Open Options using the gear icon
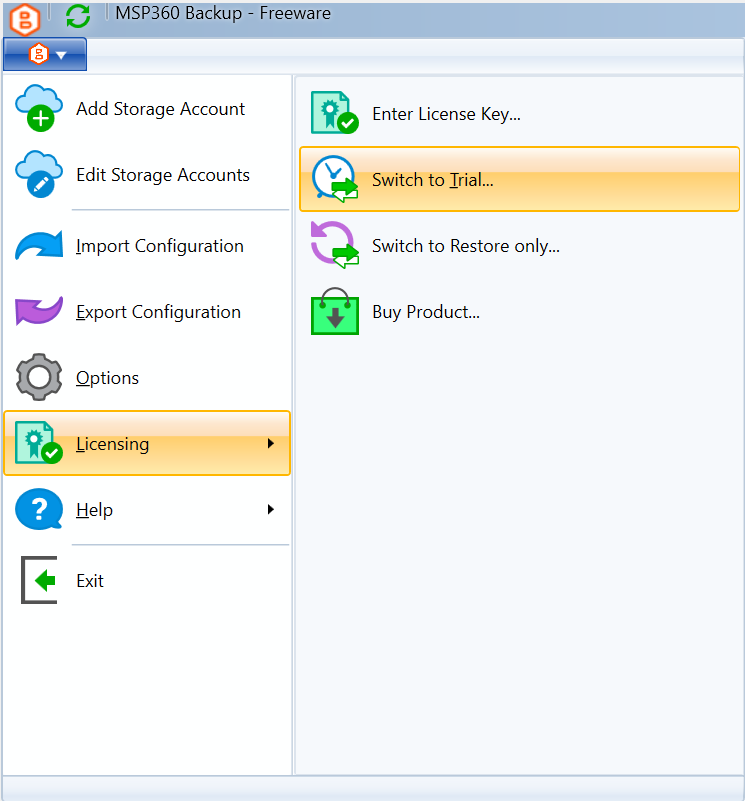This screenshot has width=745, height=801. click(38, 377)
